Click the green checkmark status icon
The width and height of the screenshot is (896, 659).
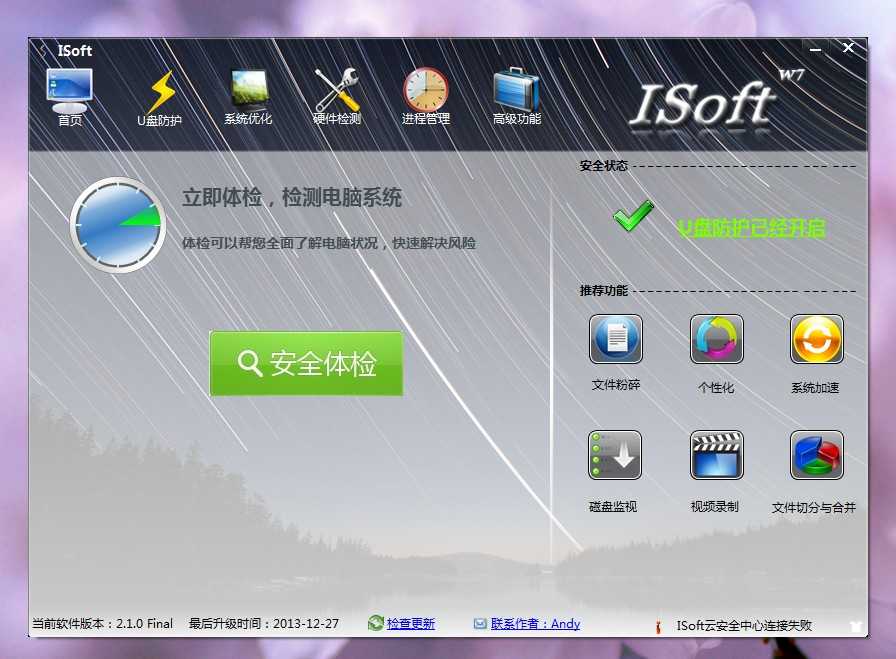tap(633, 215)
